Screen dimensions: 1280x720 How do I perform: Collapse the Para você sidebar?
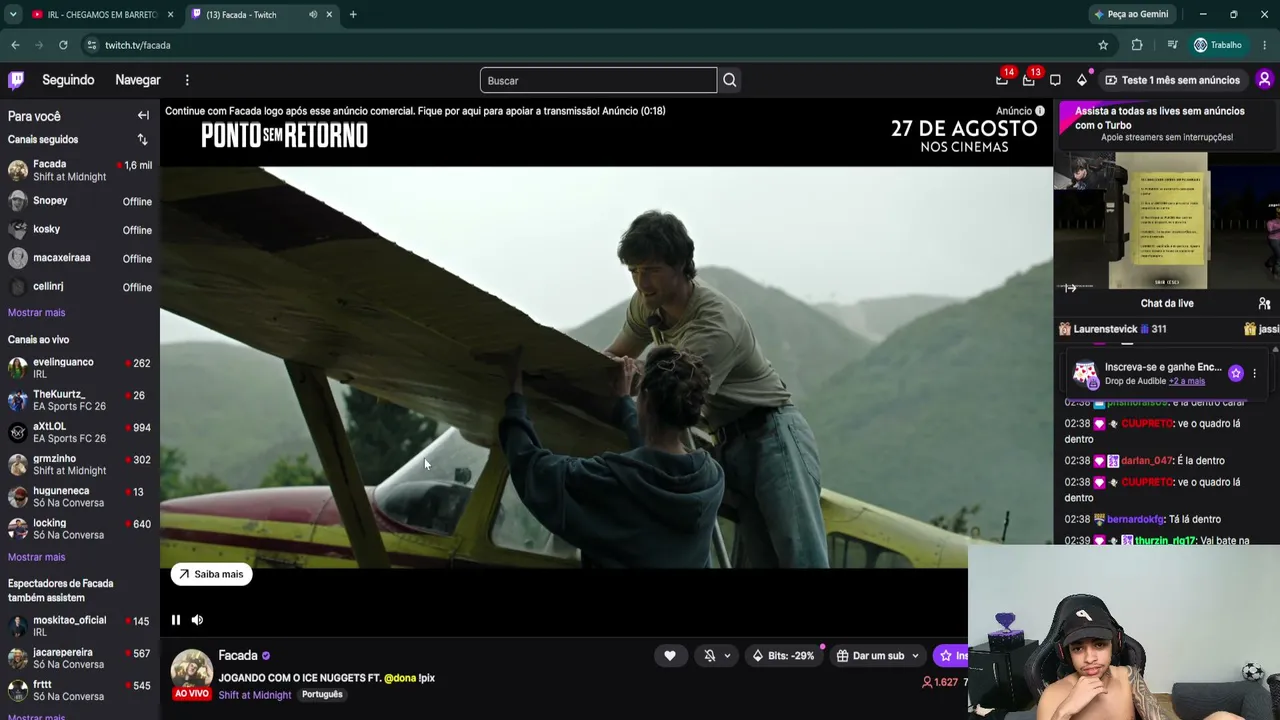coord(143,116)
